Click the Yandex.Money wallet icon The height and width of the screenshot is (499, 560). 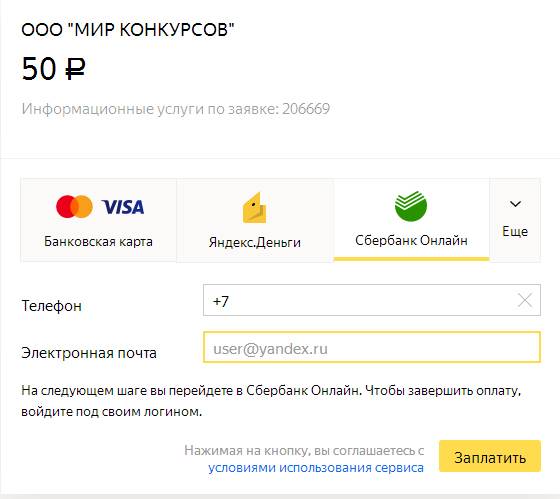pyautogui.click(x=255, y=208)
